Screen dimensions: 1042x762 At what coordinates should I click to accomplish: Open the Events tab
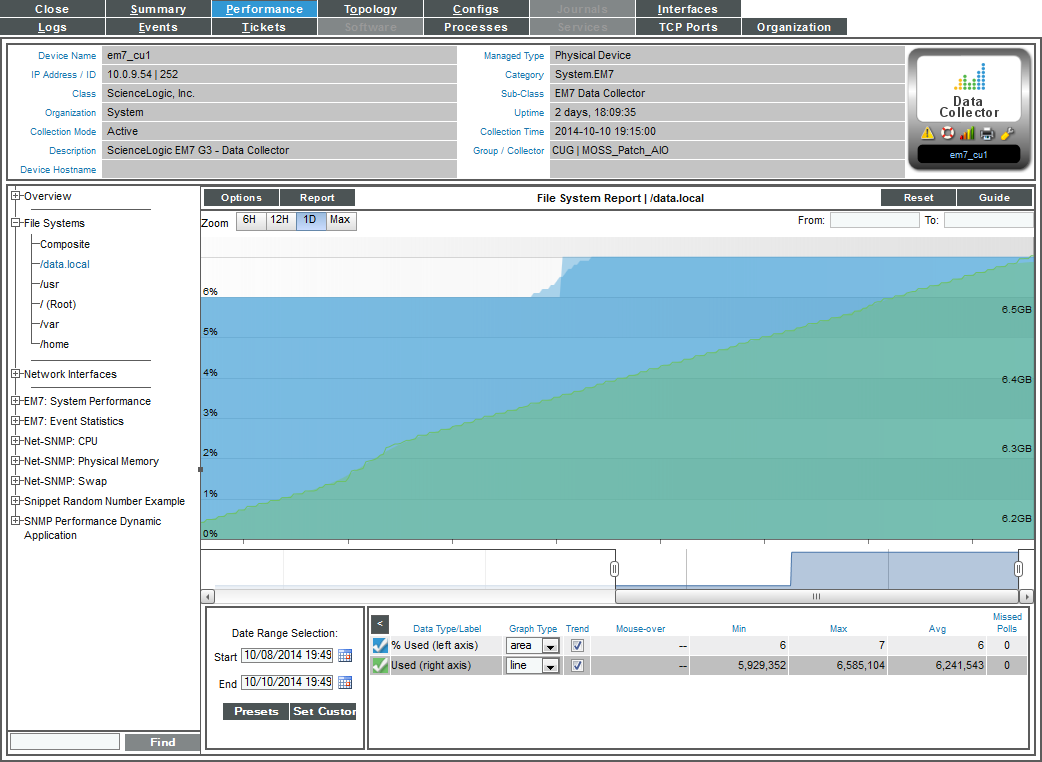[x=158, y=27]
